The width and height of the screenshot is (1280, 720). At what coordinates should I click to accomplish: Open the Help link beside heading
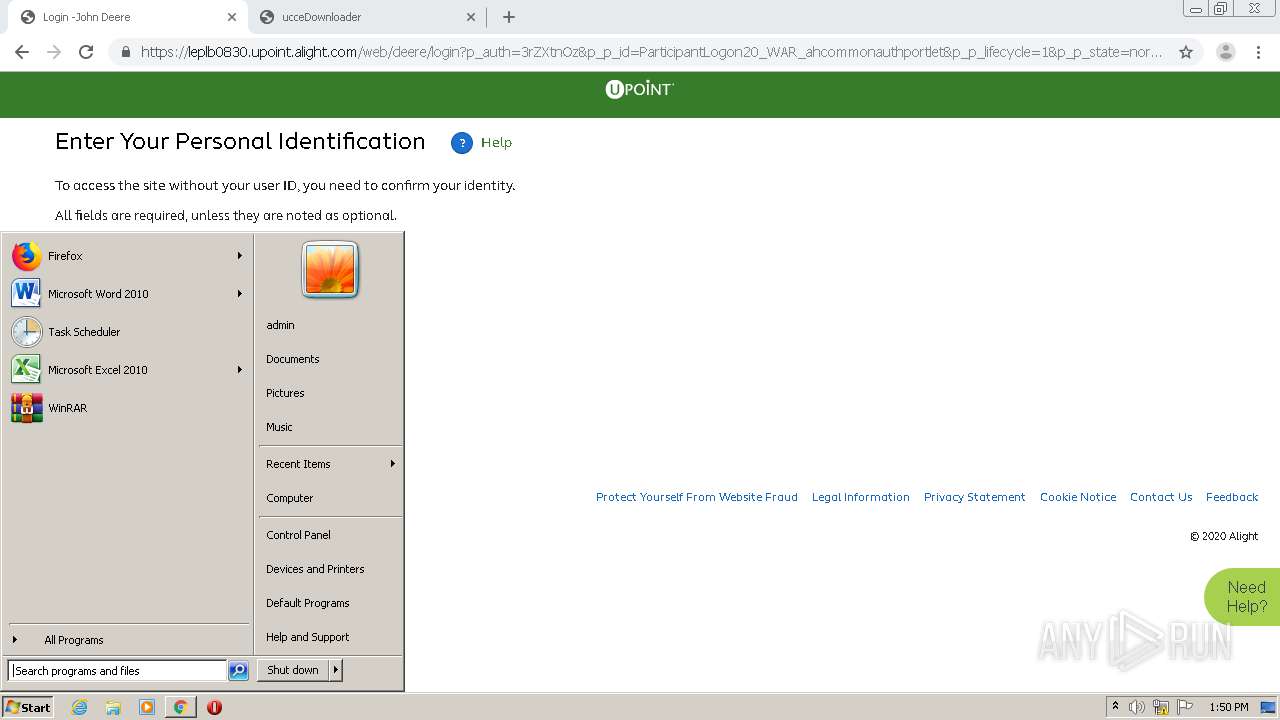coord(496,143)
